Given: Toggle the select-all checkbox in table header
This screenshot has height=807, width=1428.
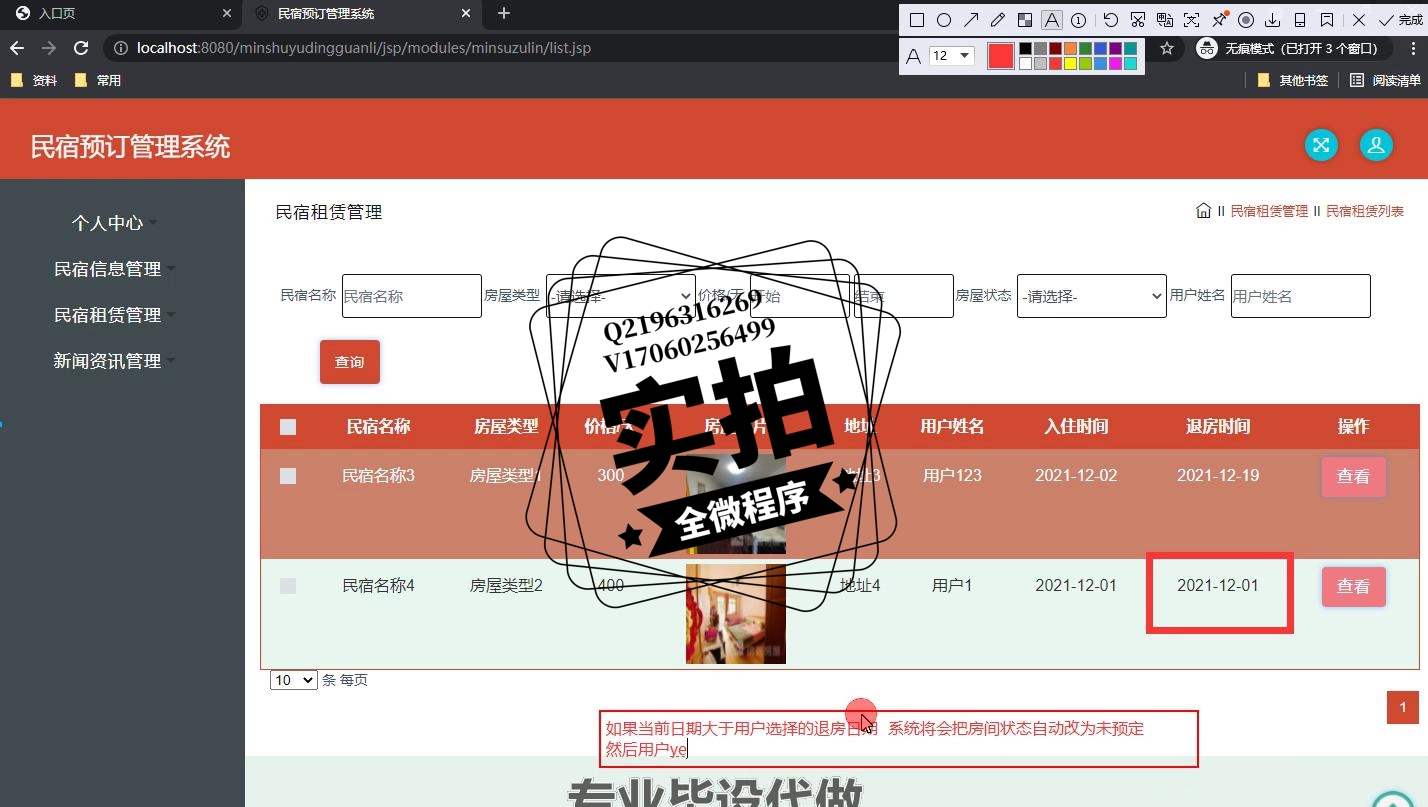Looking at the screenshot, I should [288, 427].
